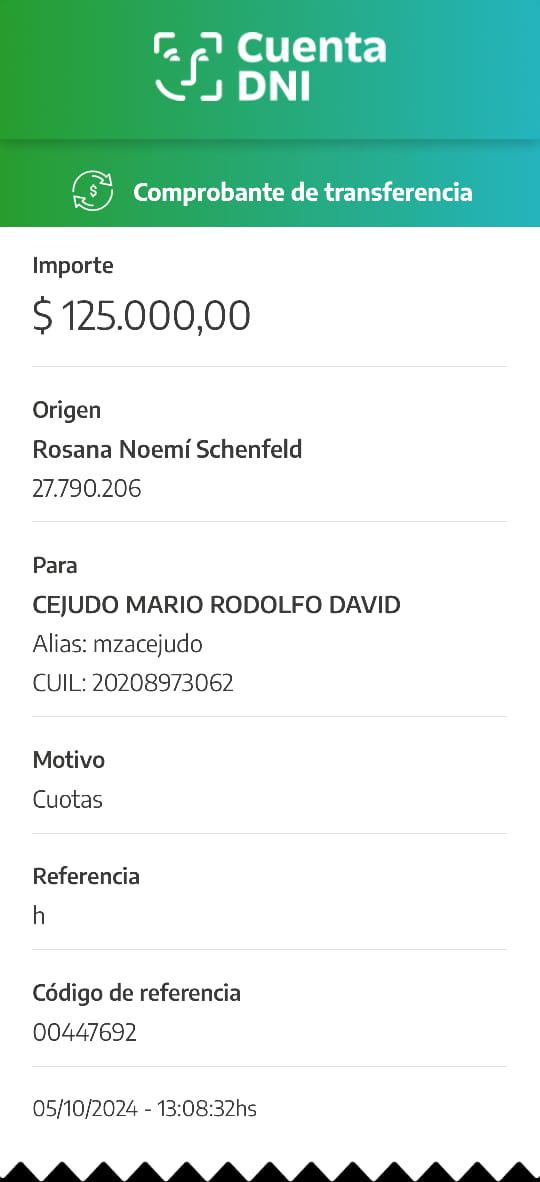Click the Referencia label
Viewport: 540px width, 1182px height.
(x=87, y=877)
